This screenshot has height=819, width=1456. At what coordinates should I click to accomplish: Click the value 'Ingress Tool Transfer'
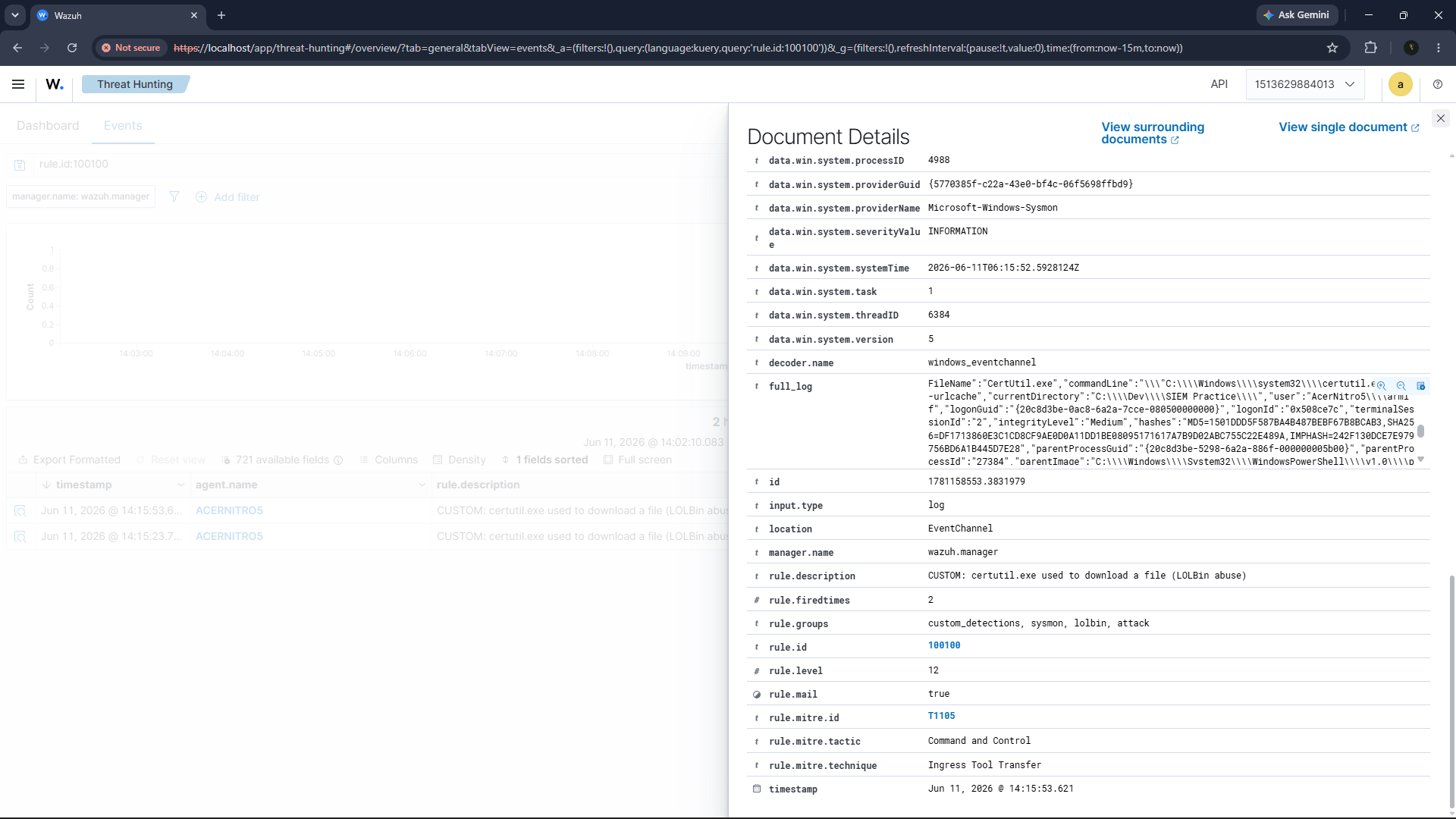pos(984,765)
